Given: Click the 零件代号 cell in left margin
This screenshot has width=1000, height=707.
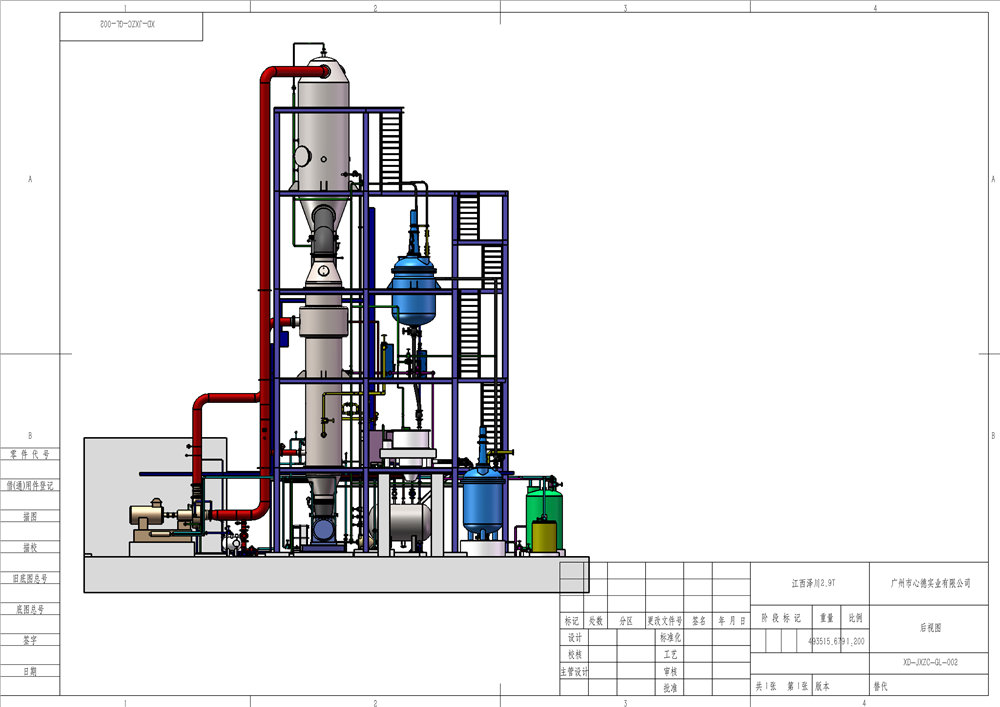Looking at the screenshot, I should pyautogui.click(x=29, y=453).
